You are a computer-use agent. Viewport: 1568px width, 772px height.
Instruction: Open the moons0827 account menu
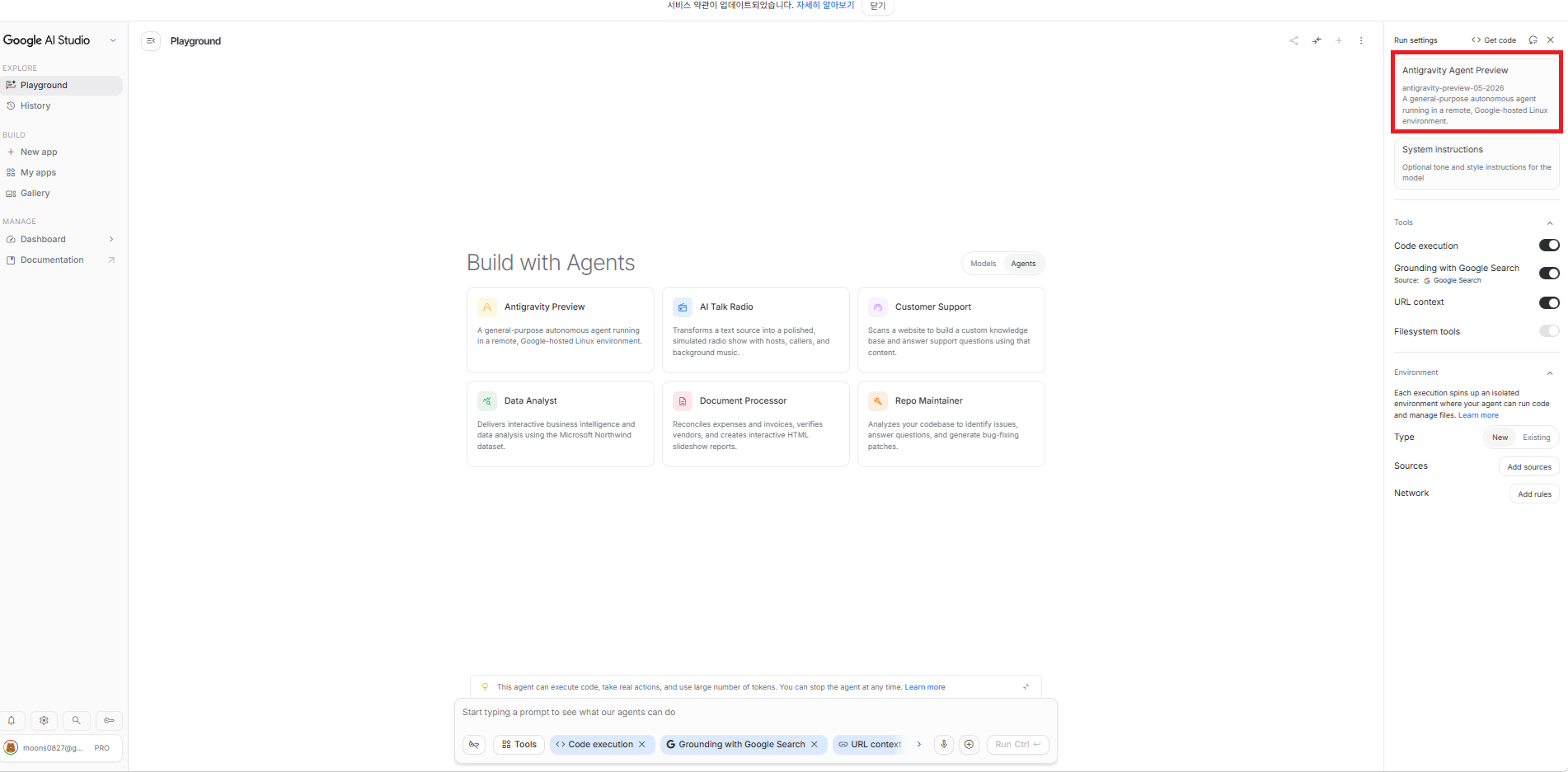point(62,747)
